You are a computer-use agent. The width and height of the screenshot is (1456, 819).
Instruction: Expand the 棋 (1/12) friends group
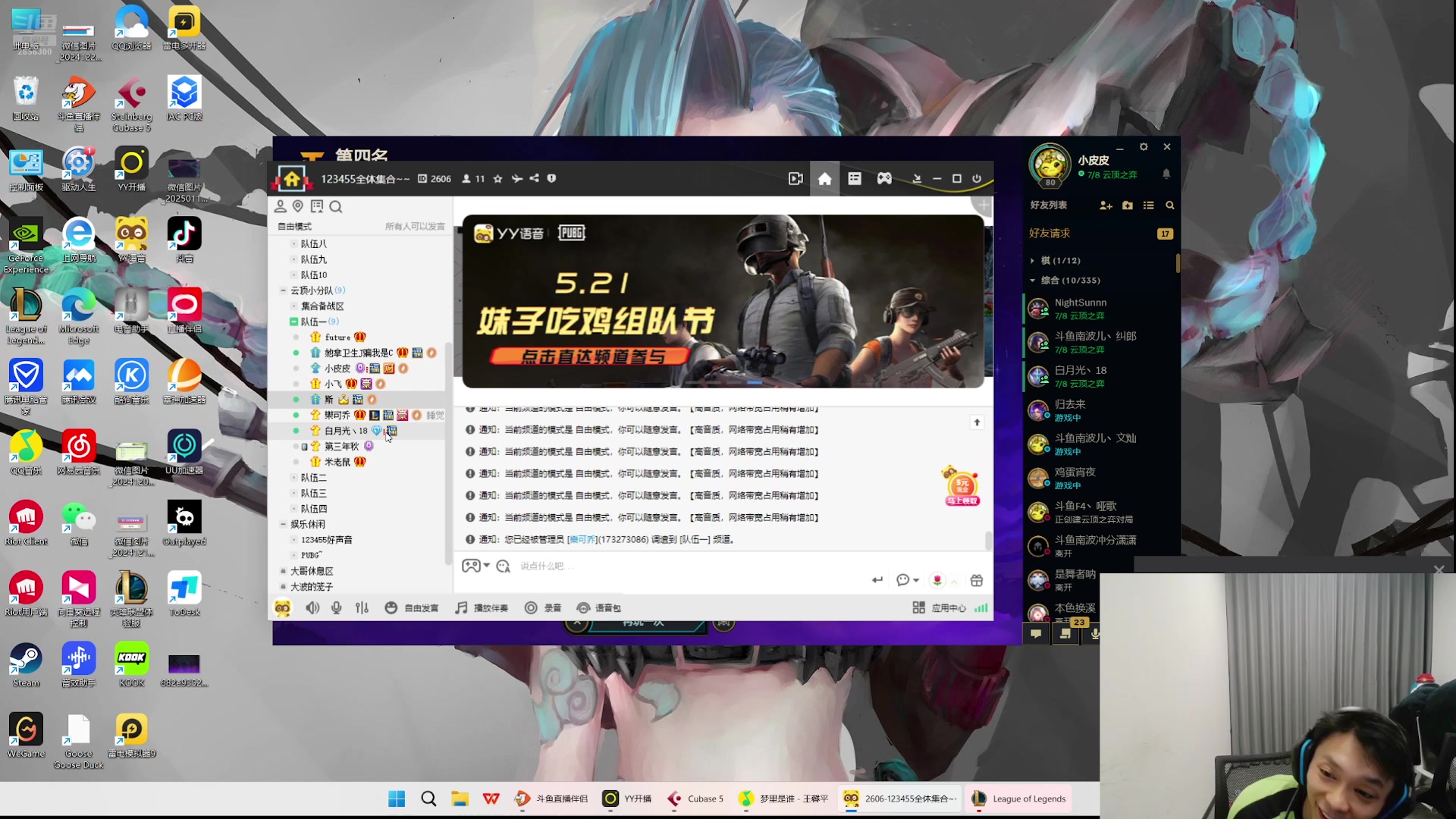[1032, 260]
